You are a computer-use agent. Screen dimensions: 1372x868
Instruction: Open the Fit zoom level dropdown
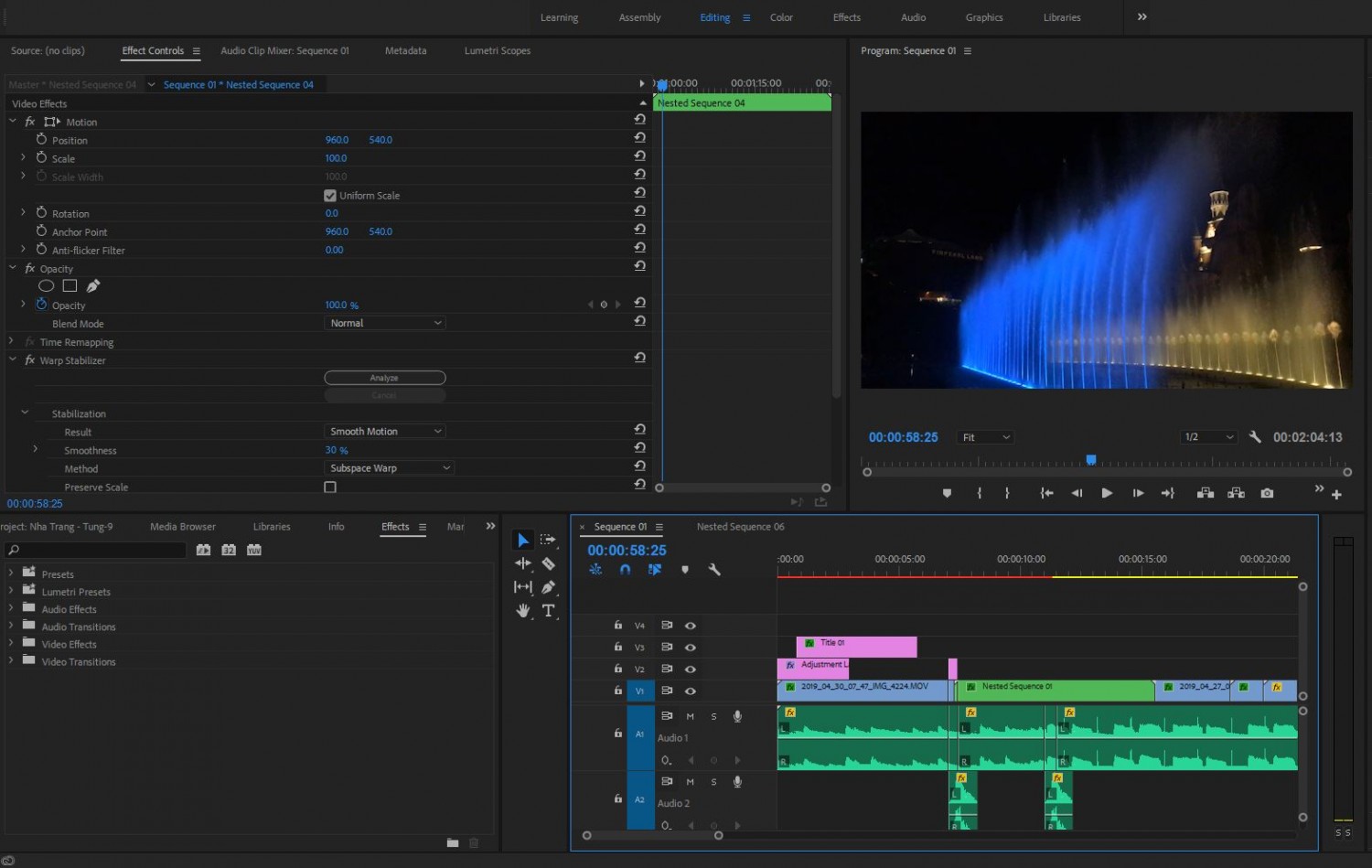click(985, 437)
